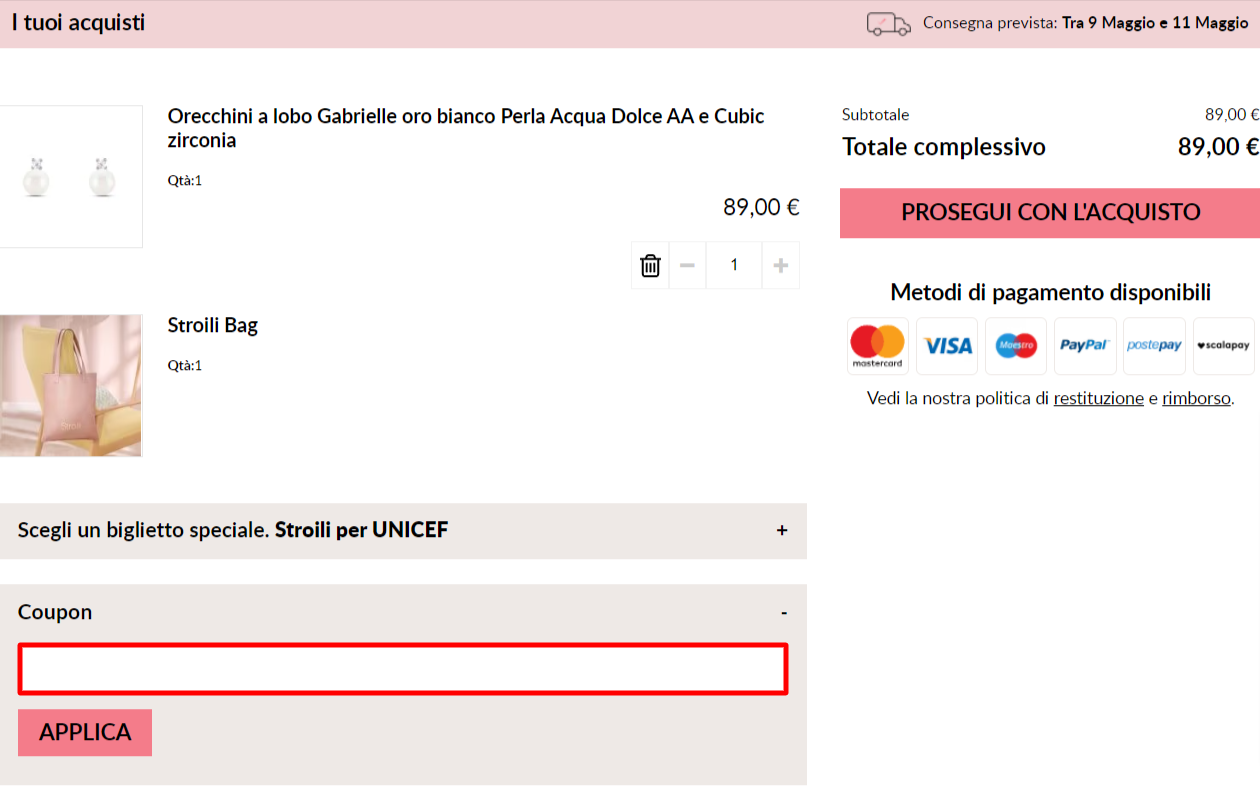Remove earrings with the trash icon
This screenshot has width=1260, height=786.
coord(650,265)
